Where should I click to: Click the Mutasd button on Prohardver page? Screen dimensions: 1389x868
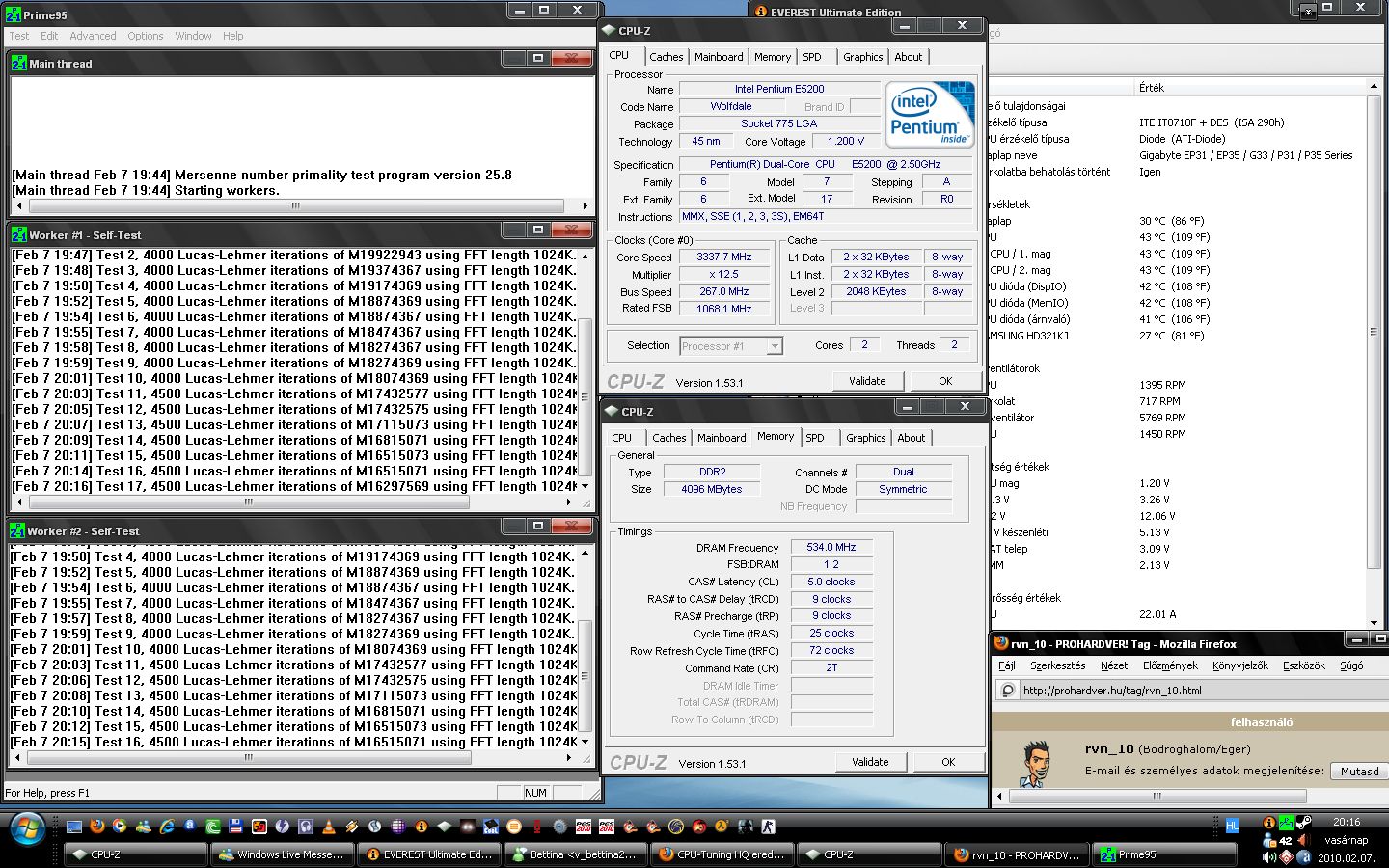point(1359,771)
